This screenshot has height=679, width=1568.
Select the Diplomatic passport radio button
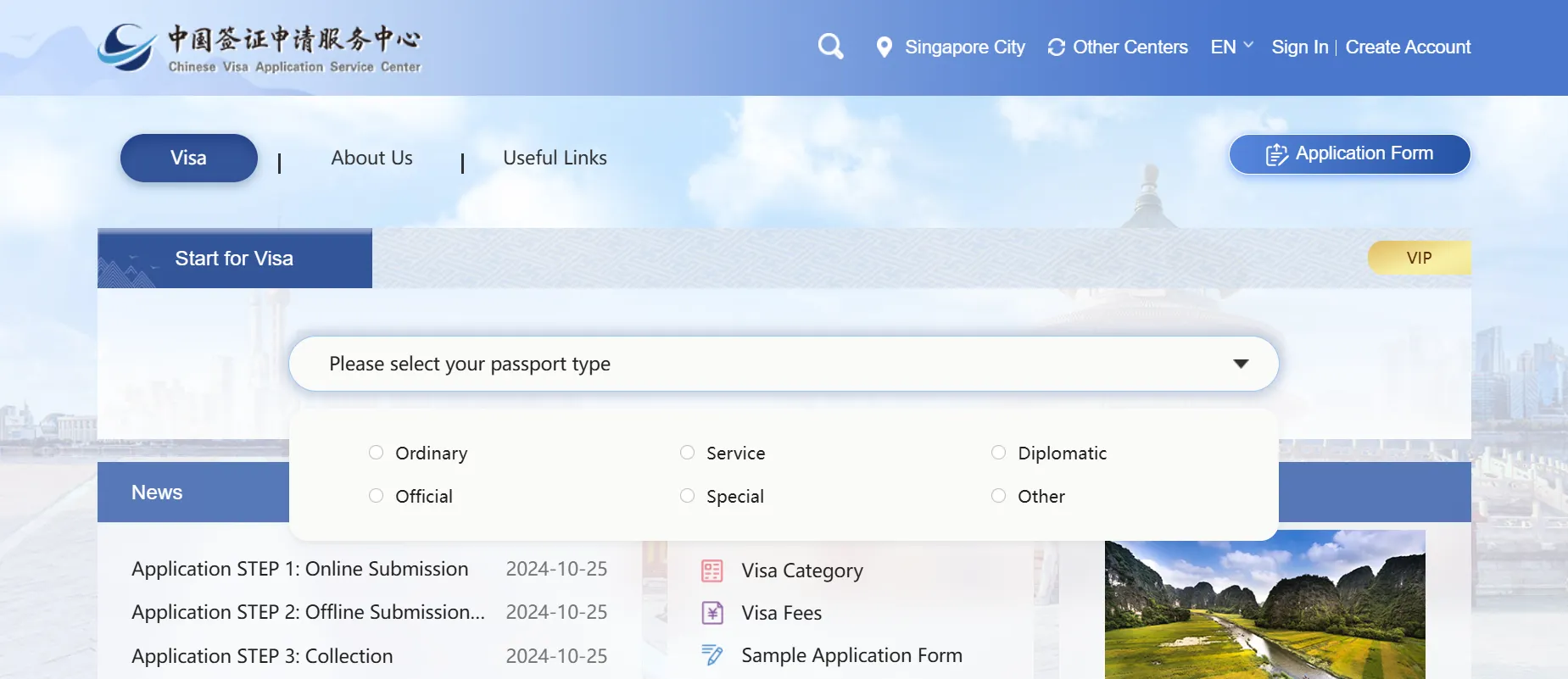[x=999, y=453]
